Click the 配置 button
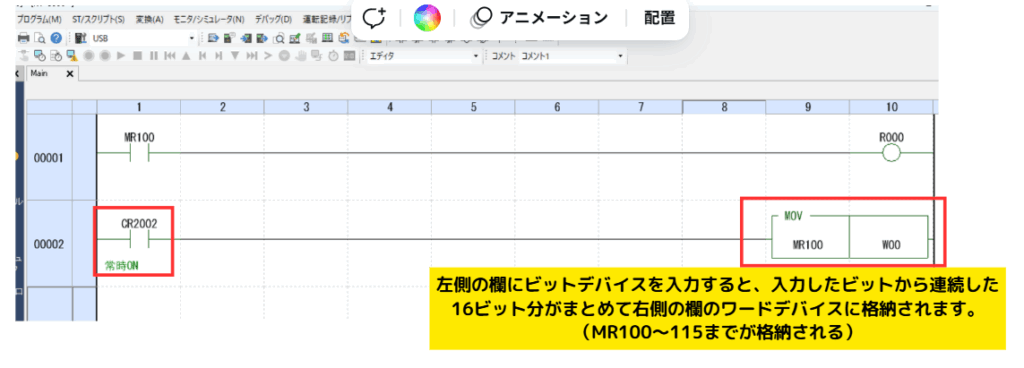Image resolution: width=1024 pixels, height=368 pixels. pos(659,18)
